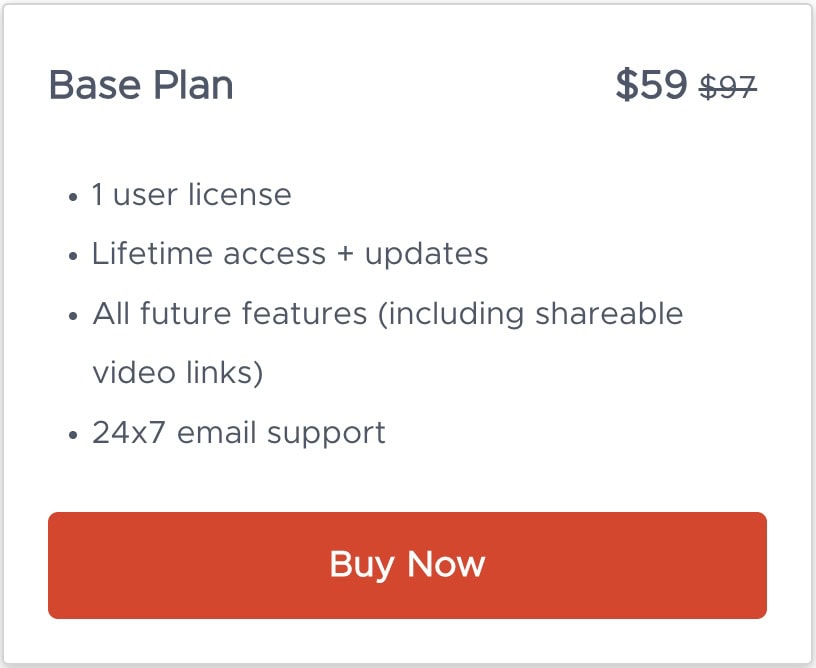The image size is (816, 668).
Task: Click the "video links)" continuation line
Action: point(177,373)
